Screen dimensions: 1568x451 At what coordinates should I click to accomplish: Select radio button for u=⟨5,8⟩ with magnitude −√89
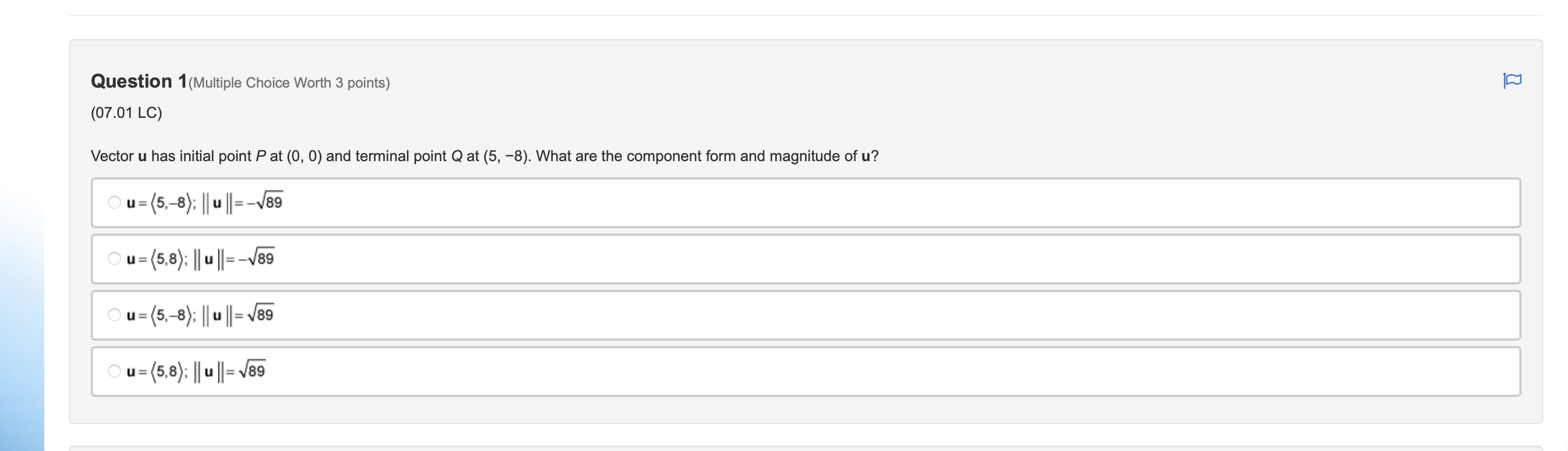click(x=115, y=258)
